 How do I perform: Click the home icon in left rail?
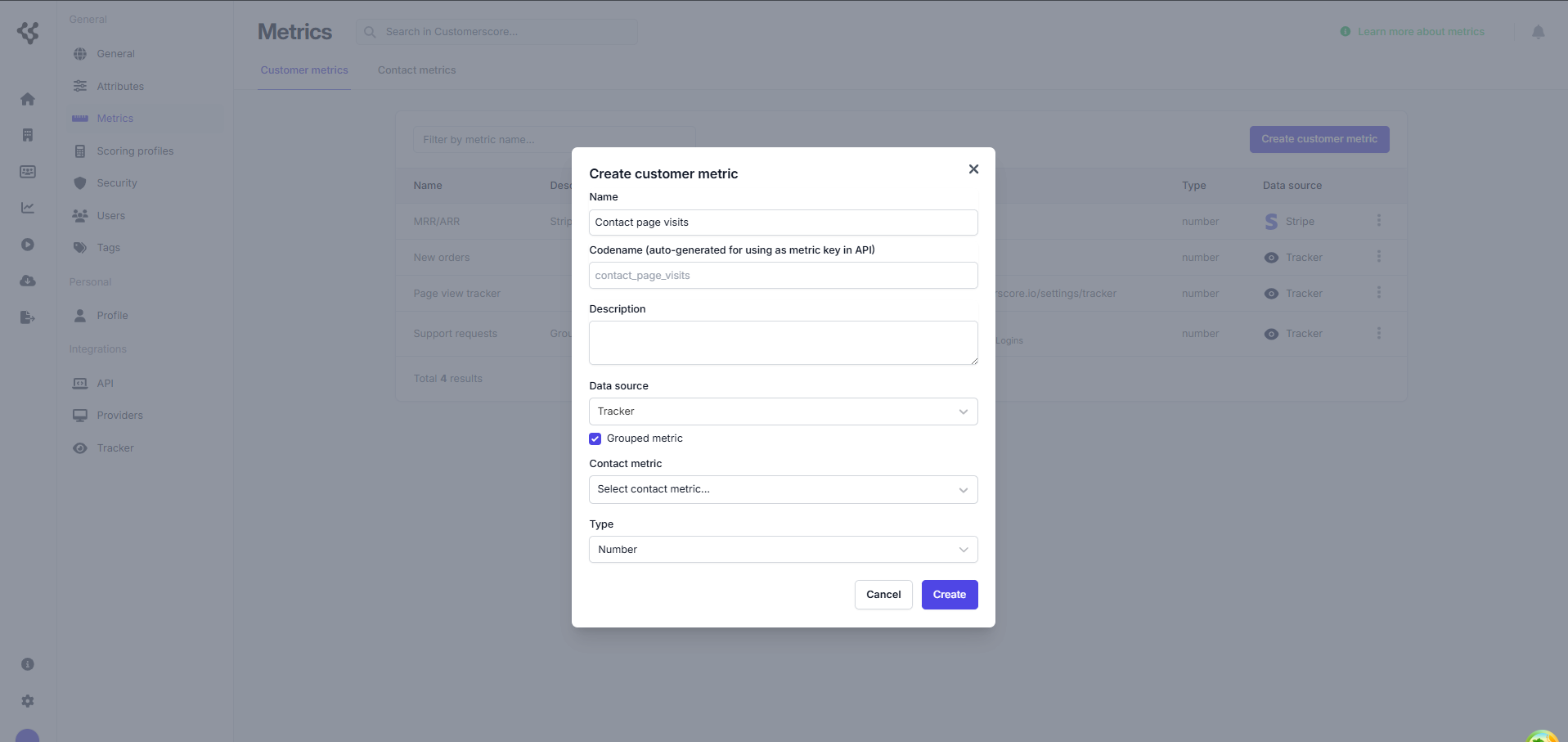click(x=28, y=100)
